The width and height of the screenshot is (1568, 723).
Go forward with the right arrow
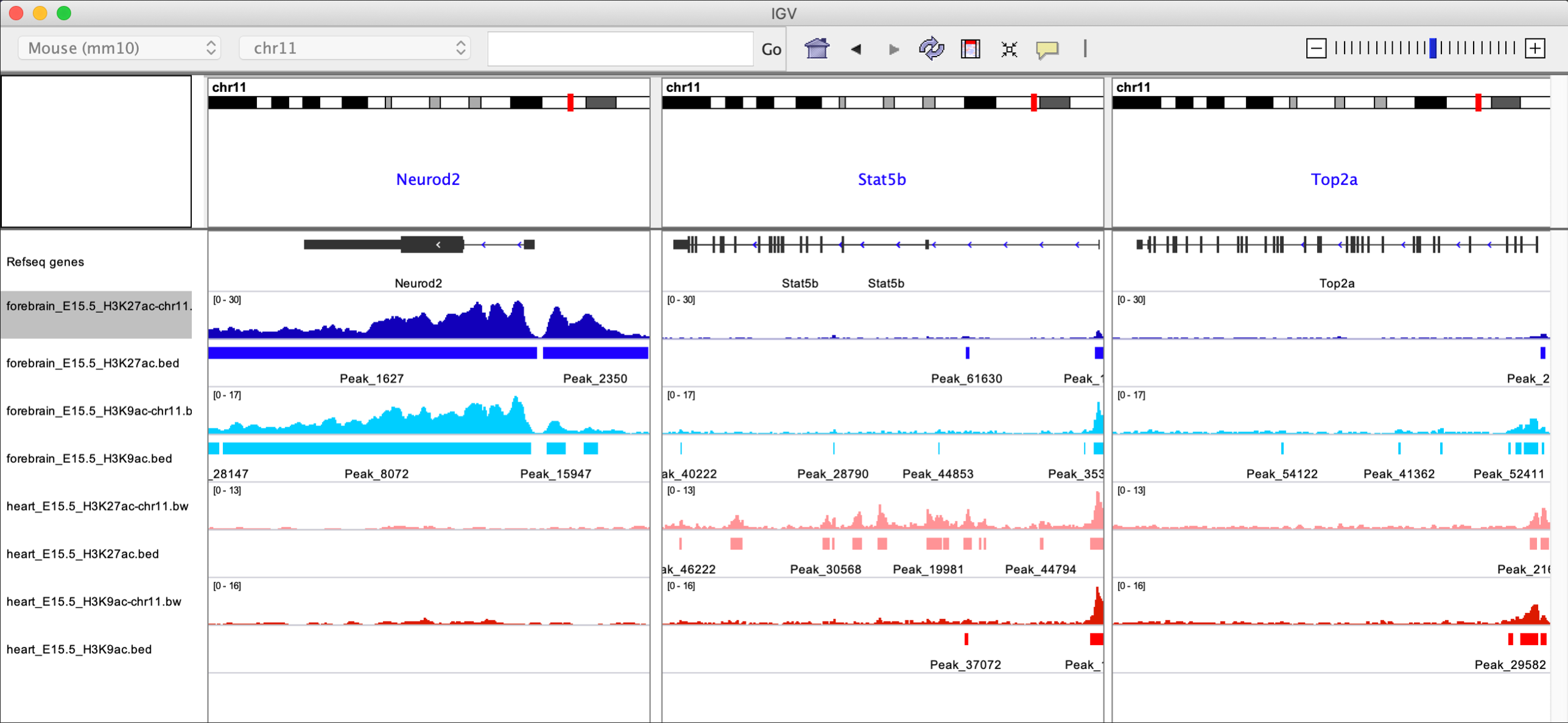point(893,49)
